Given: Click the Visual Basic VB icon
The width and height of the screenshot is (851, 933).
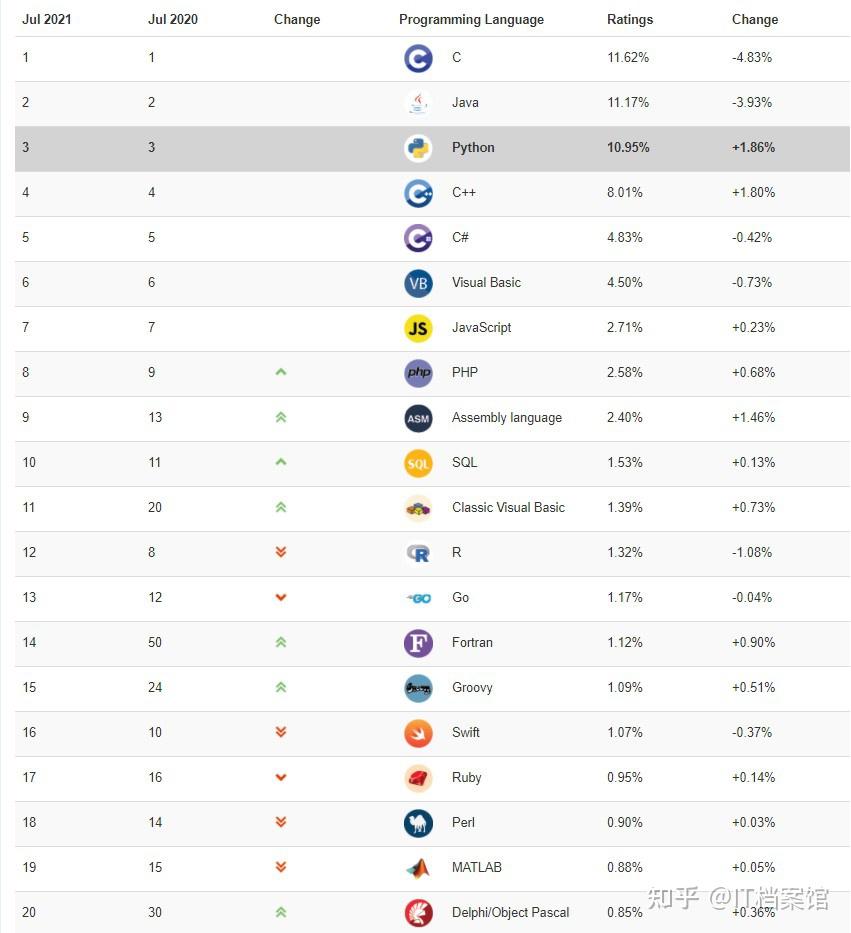Looking at the screenshot, I should (418, 283).
